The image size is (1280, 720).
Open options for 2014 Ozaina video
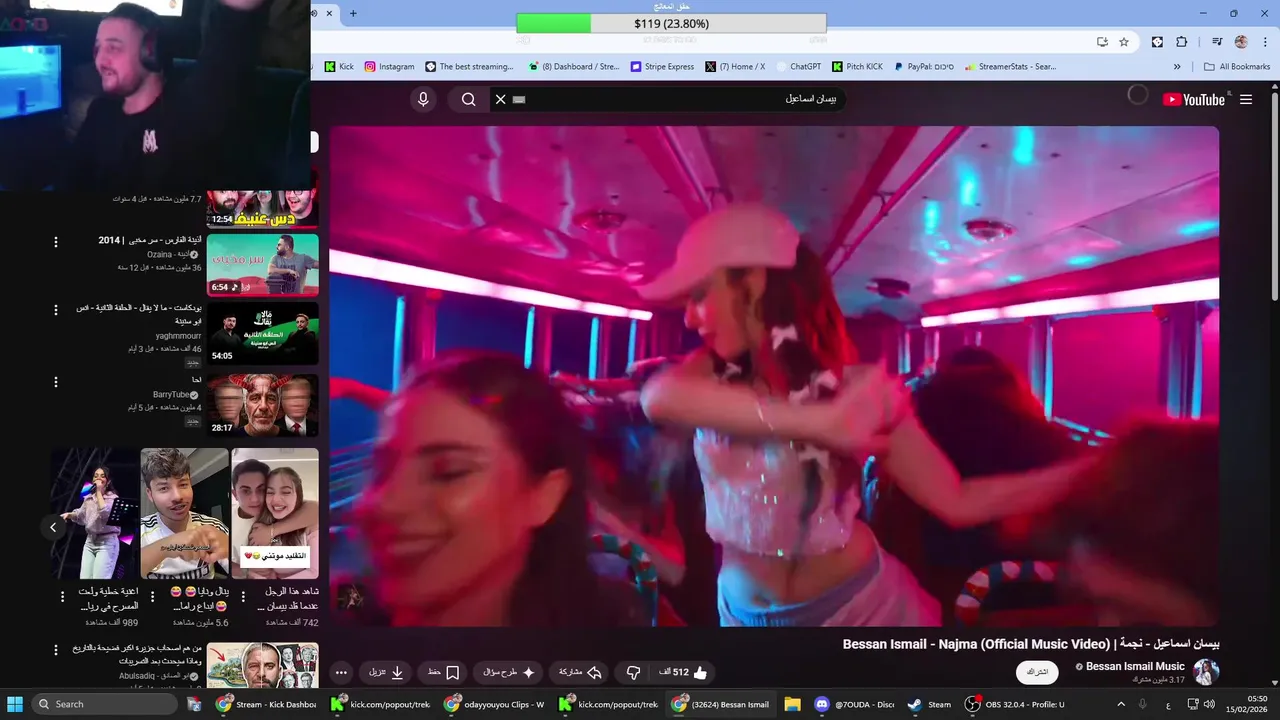(x=56, y=242)
